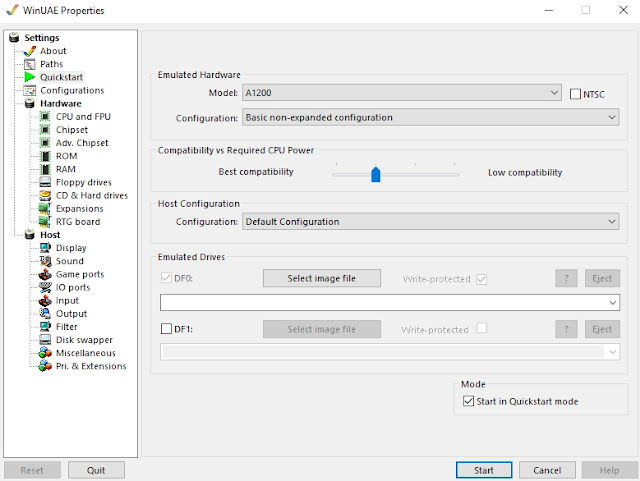Click the Expansions board icon
The image size is (640, 481).
click(x=44, y=208)
